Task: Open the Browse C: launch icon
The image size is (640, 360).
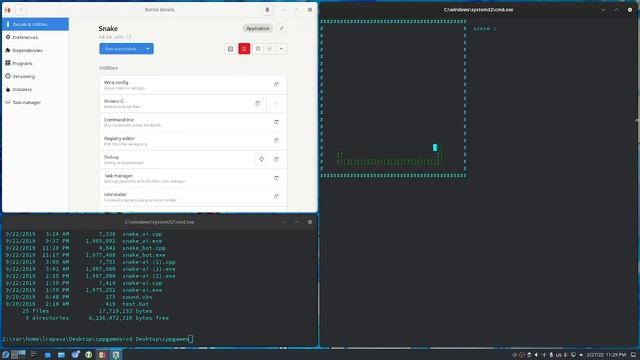Action: (258, 103)
